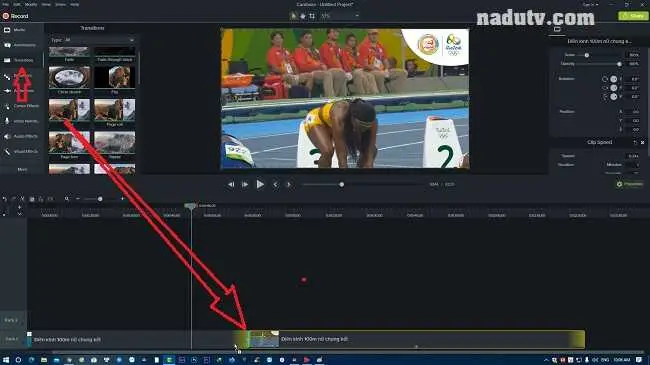Open the Cursor Effects tab
This screenshot has width=650, height=365.
(x=22, y=106)
